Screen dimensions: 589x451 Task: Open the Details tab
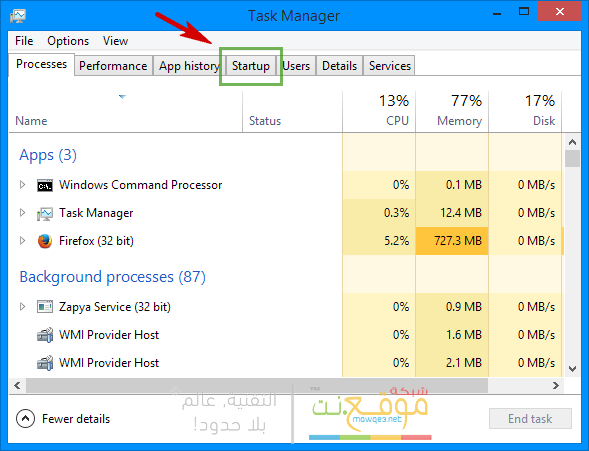point(340,66)
